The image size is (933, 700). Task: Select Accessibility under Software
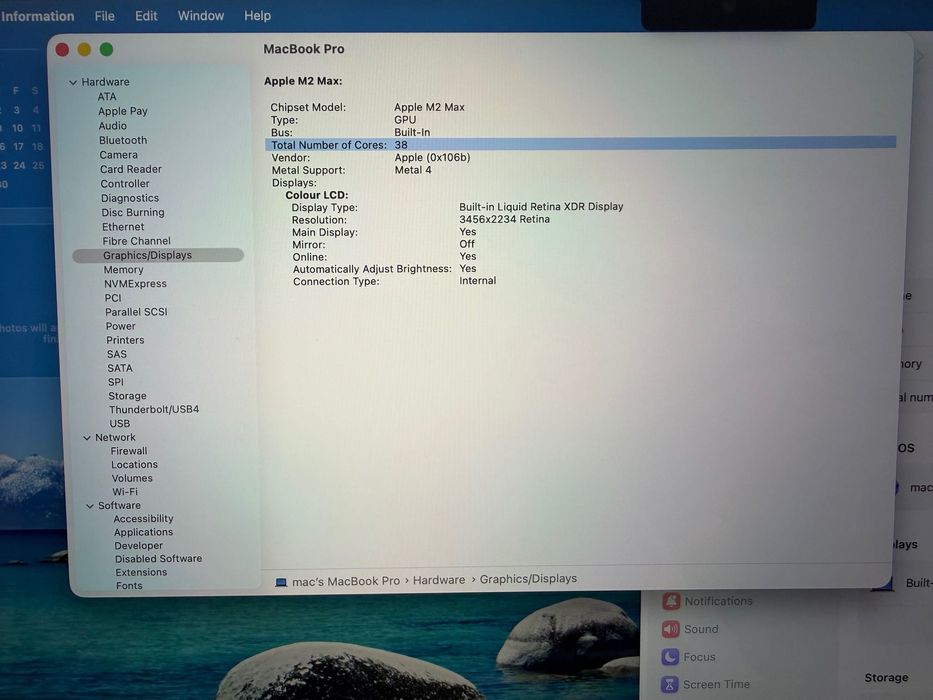143,519
